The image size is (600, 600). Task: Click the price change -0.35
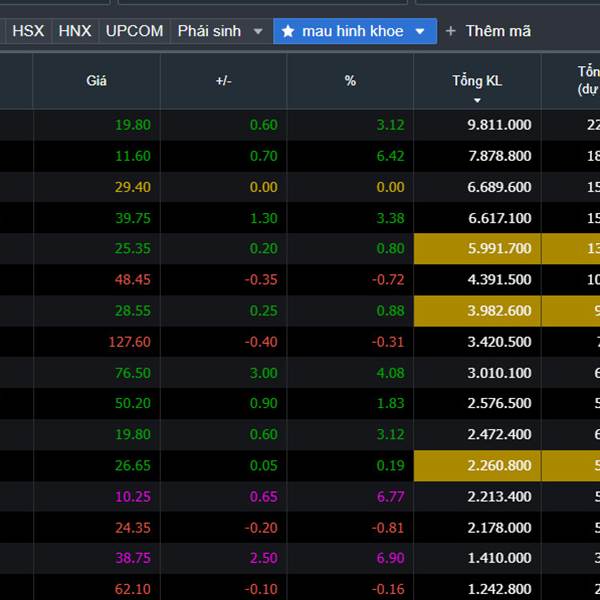pyautogui.click(x=261, y=280)
